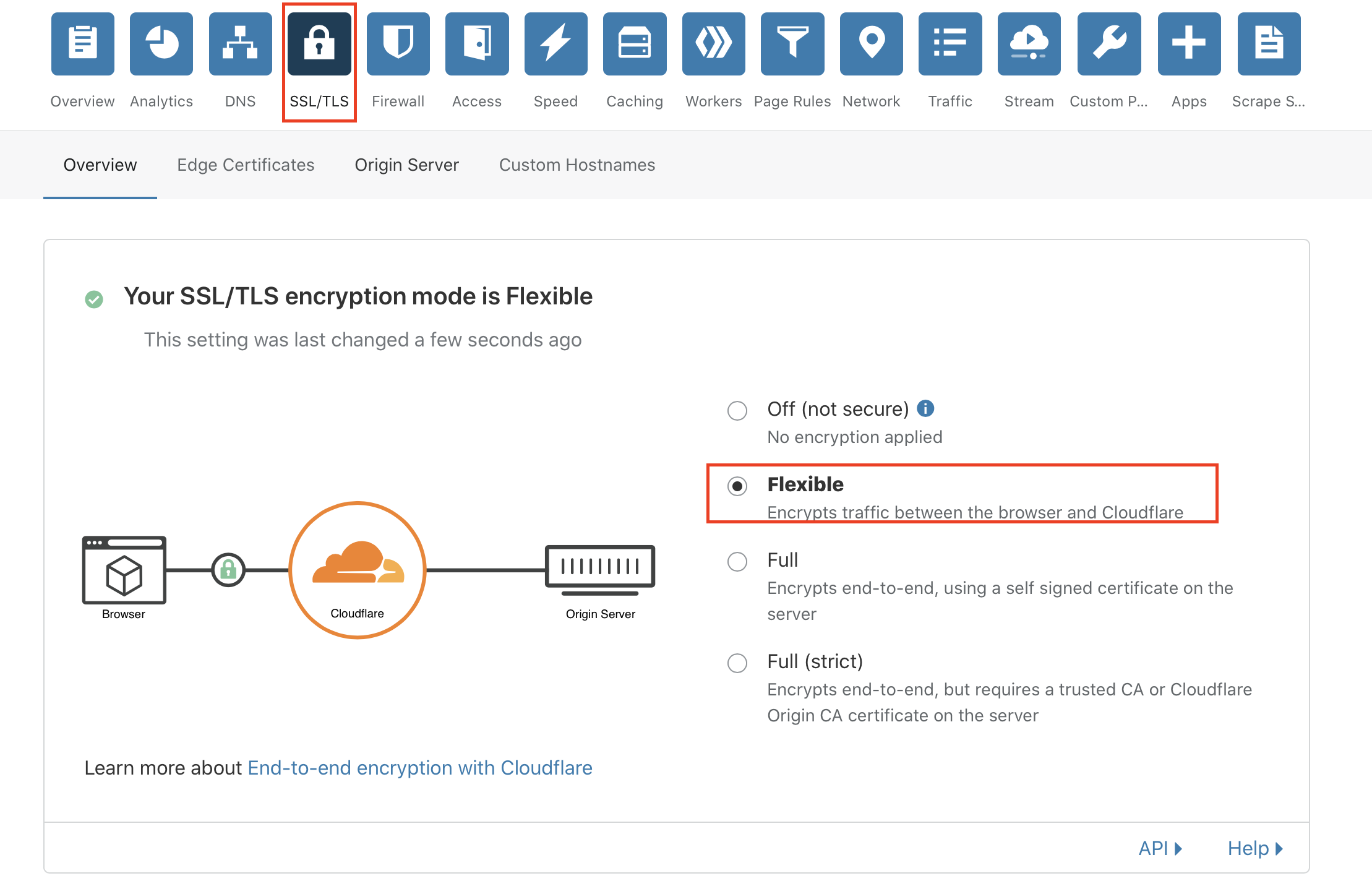
Task: Go to Analytics pie chart icon
Action: 161,44
